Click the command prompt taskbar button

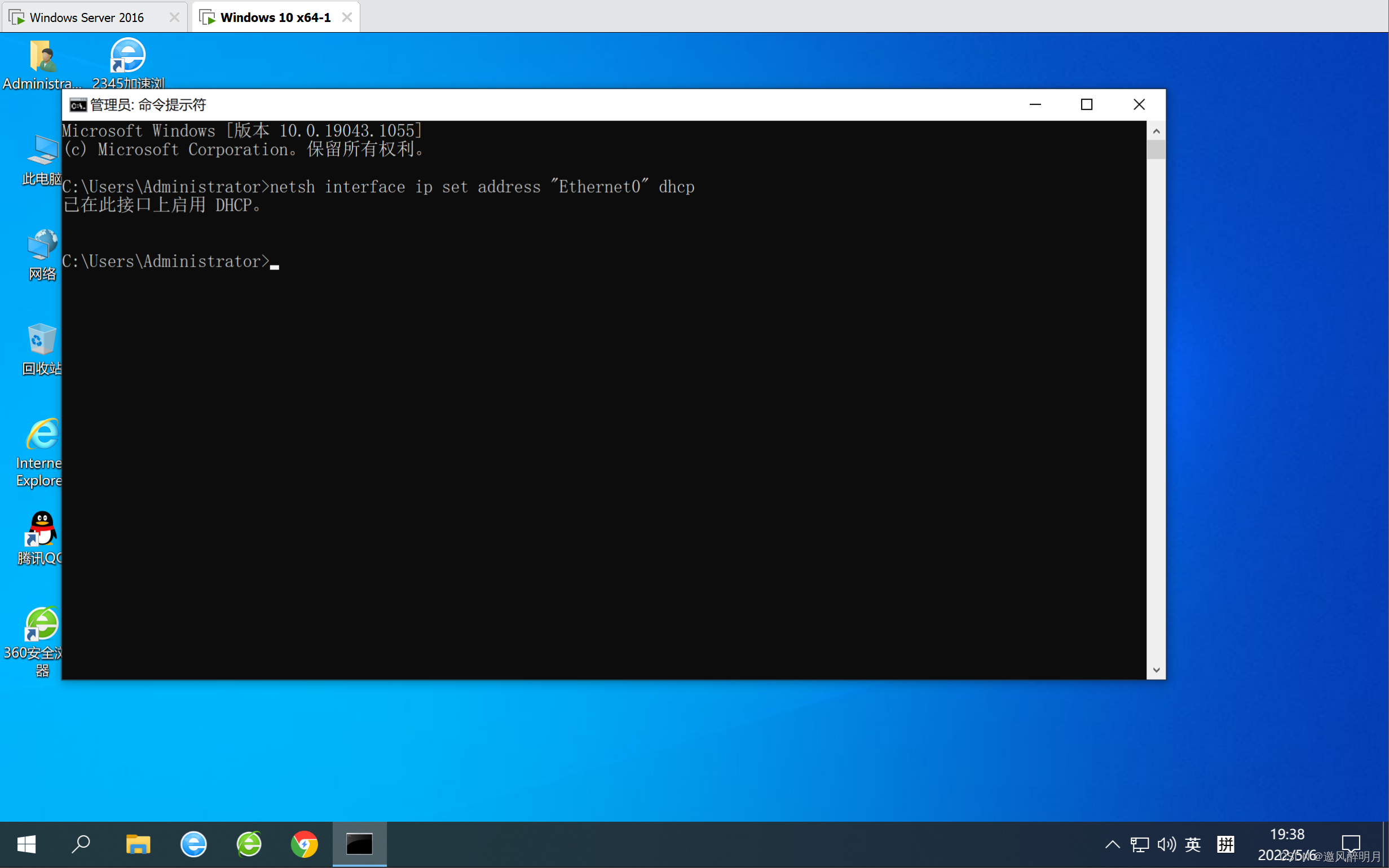pos(359,844)
